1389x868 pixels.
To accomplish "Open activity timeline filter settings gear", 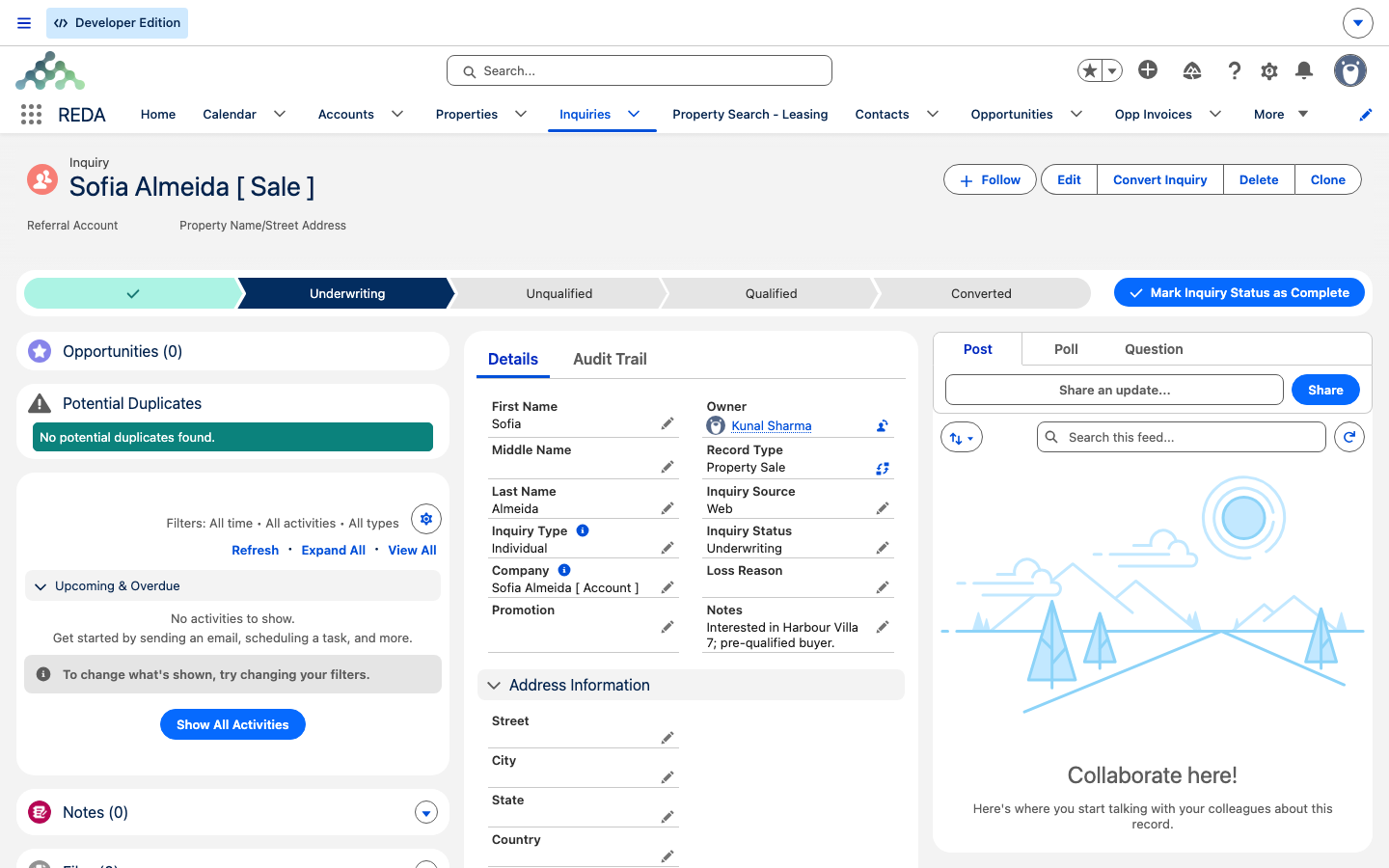I will pyautogui.click(x=426, y=519).
